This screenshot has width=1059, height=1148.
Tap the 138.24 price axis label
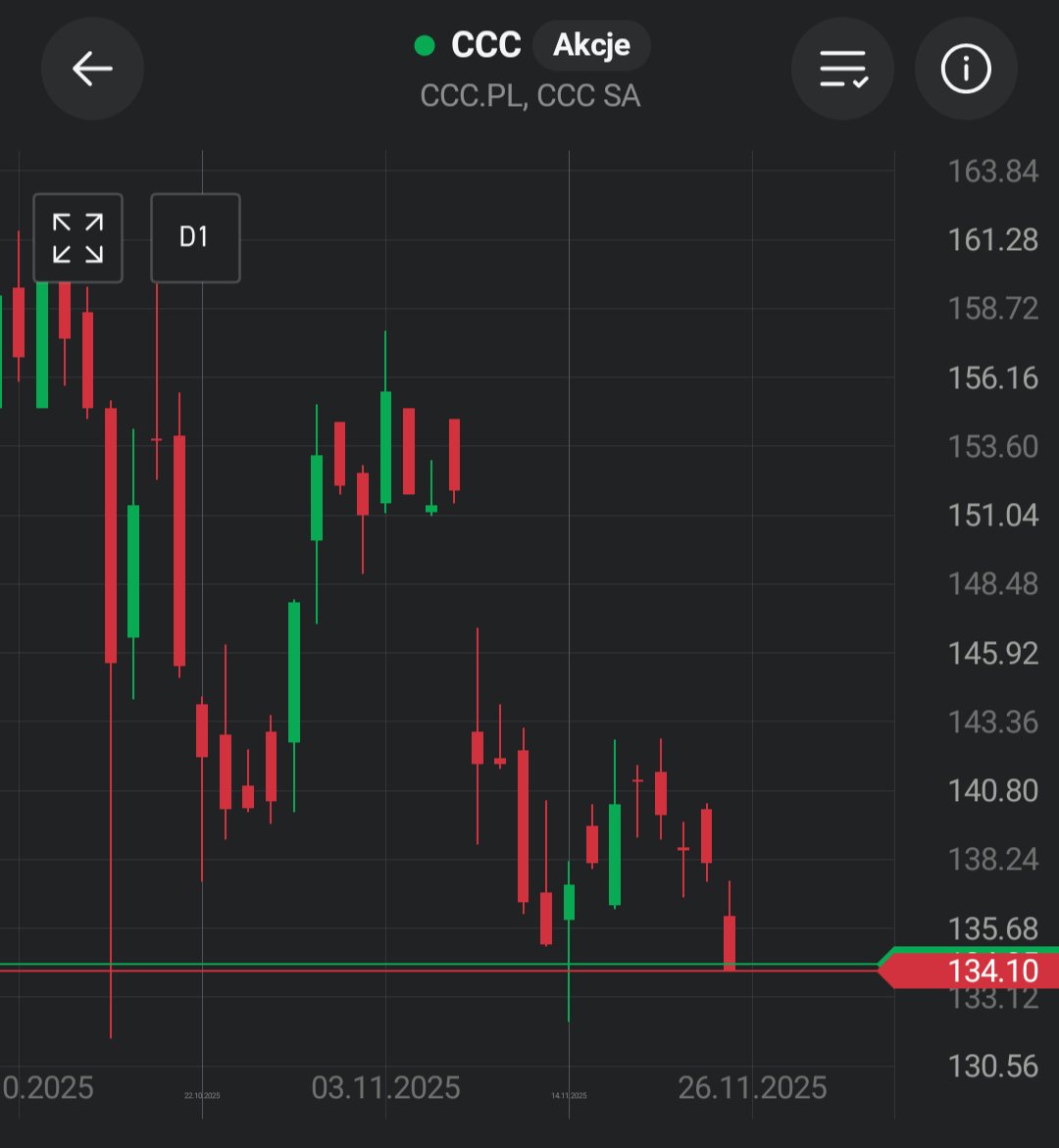[x=993, y=860]
